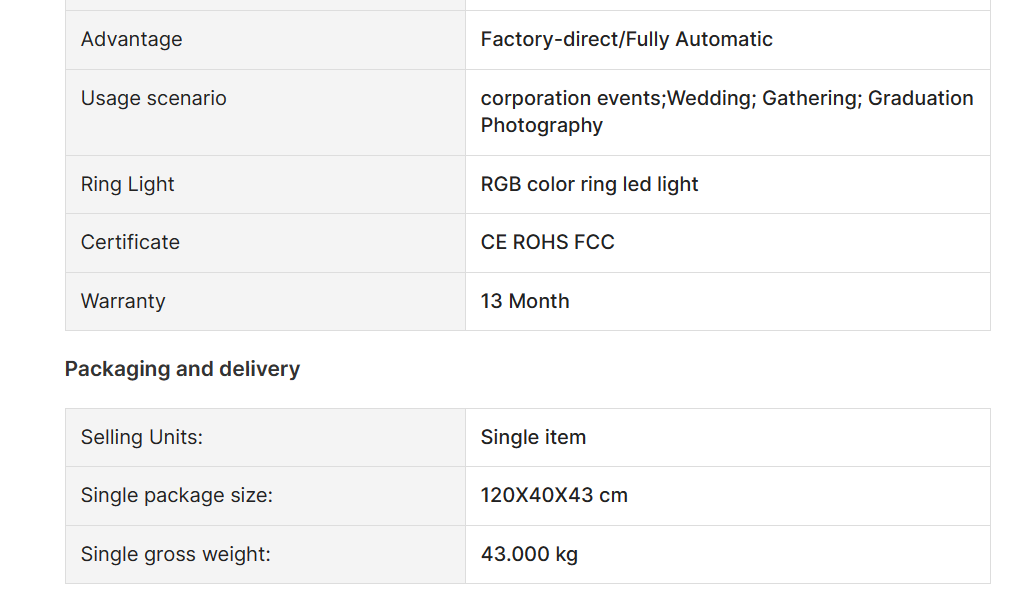The height and width of the screenshot is (597, 1033).
Task: Click the Packaging and delivery heading
Action: point(182,369)
